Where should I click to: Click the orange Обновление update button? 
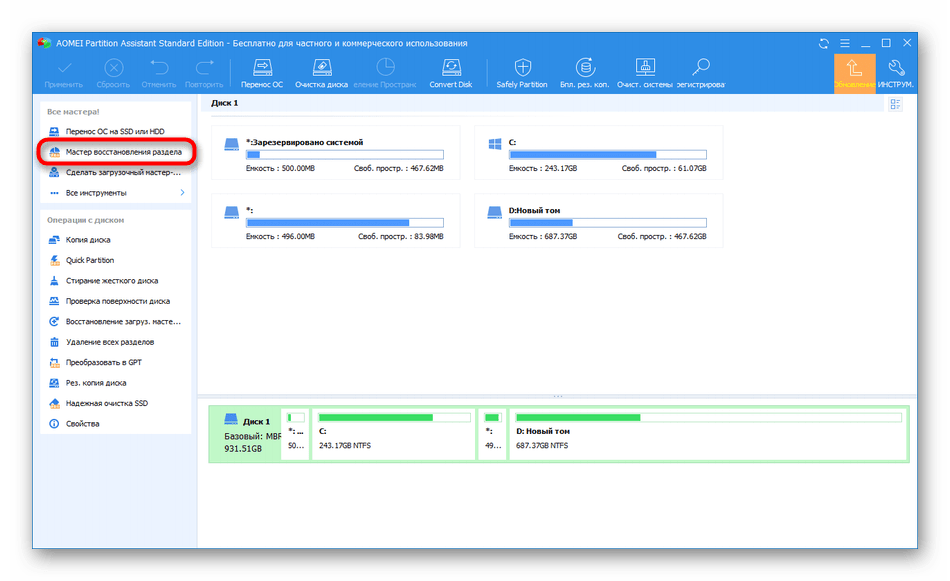(854, 73)
